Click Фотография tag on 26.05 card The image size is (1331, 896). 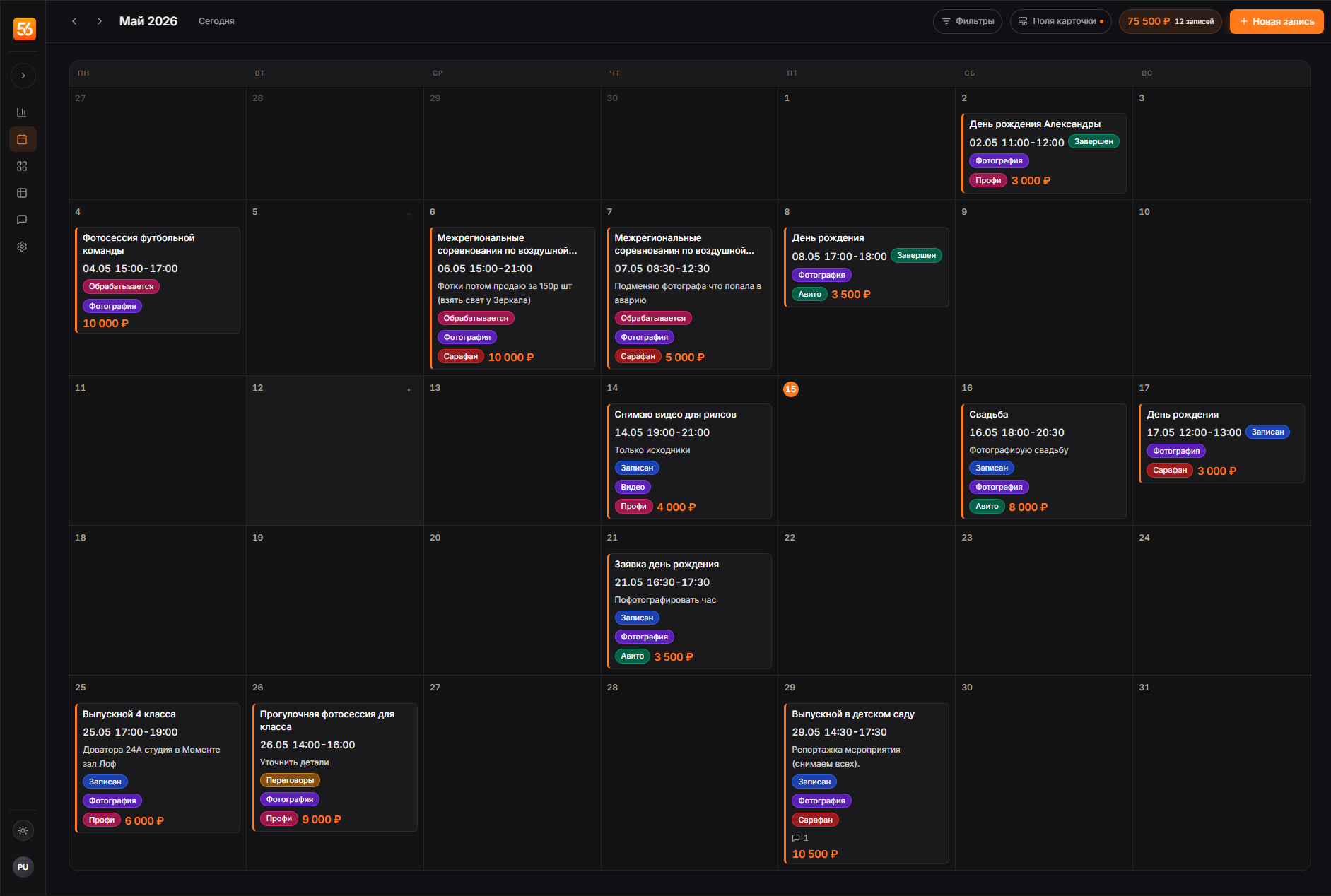point(290,800)
